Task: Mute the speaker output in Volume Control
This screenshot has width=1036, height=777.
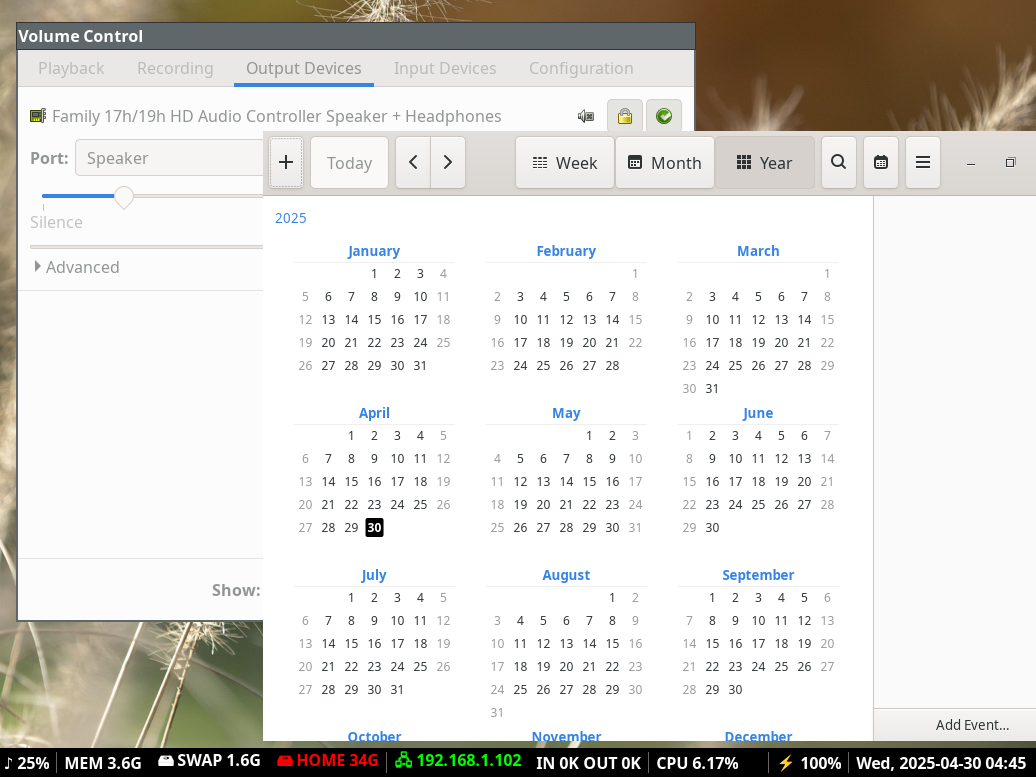Action: [x=585, y=117]
